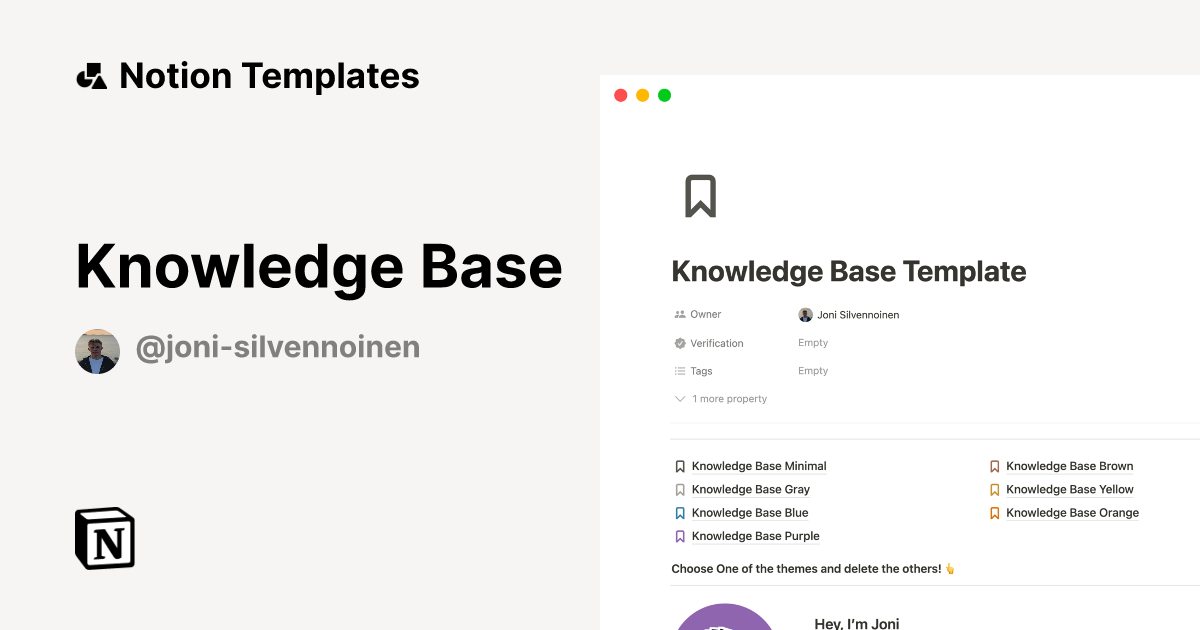Click the purple bookmark icon beside Knowledge Base Purple
The height and width of the screenshot is (630, 1200).
pyautogui.click(x=679, y=536)
